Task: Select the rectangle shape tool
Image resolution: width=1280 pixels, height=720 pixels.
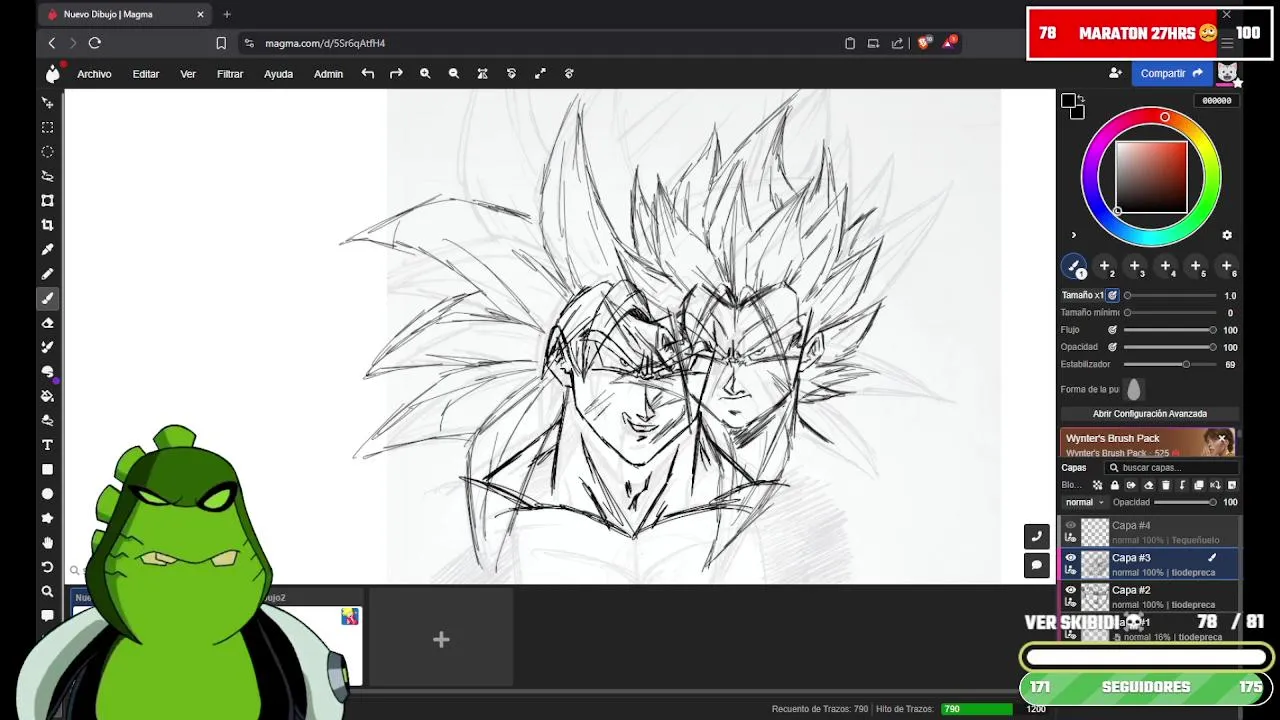Action: coord(47,469)
